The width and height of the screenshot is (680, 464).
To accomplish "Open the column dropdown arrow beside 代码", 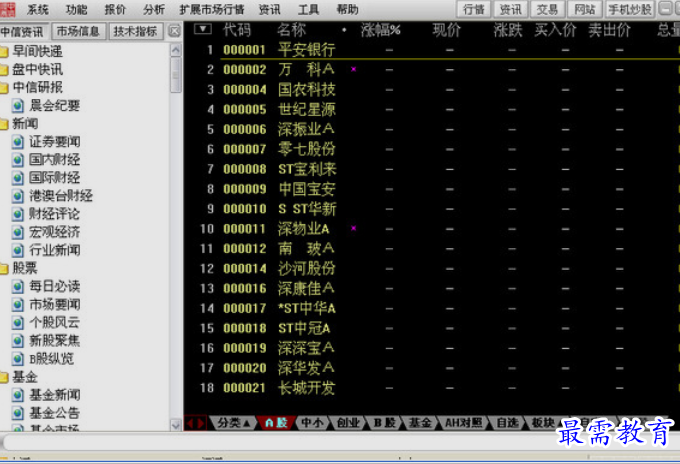I will pyautogui.click(x=203, y=29).
